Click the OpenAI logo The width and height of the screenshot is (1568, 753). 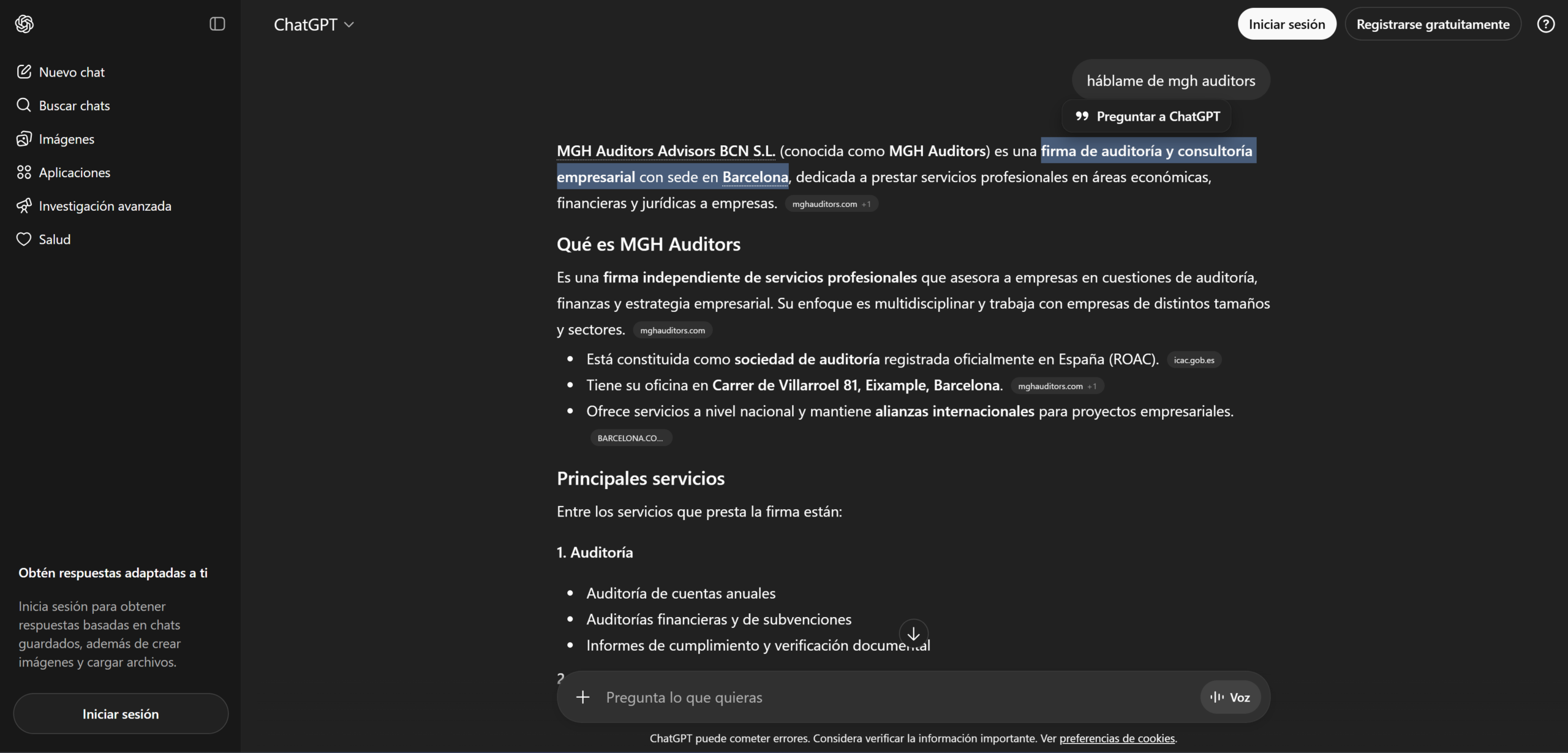pos(24,23)
